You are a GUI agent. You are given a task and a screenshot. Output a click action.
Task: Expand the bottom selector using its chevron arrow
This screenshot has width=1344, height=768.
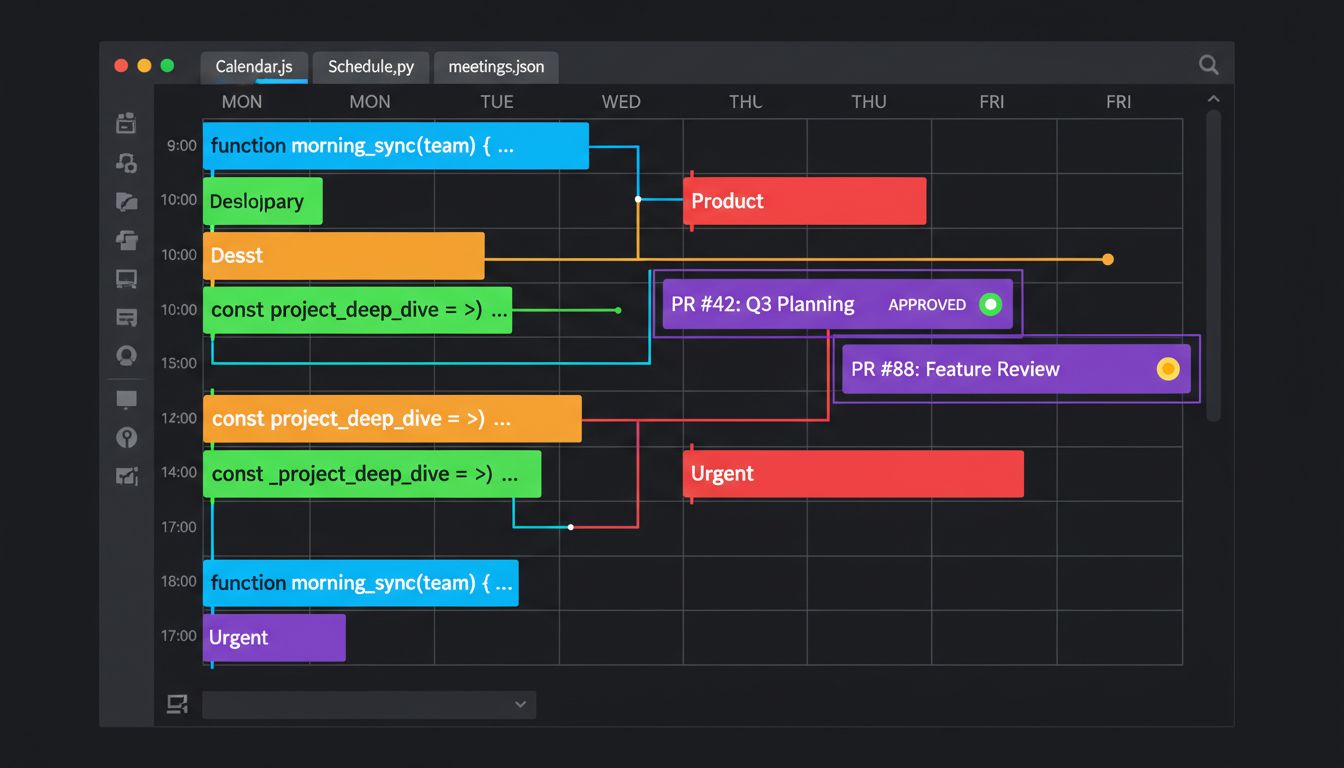[520, 704]
